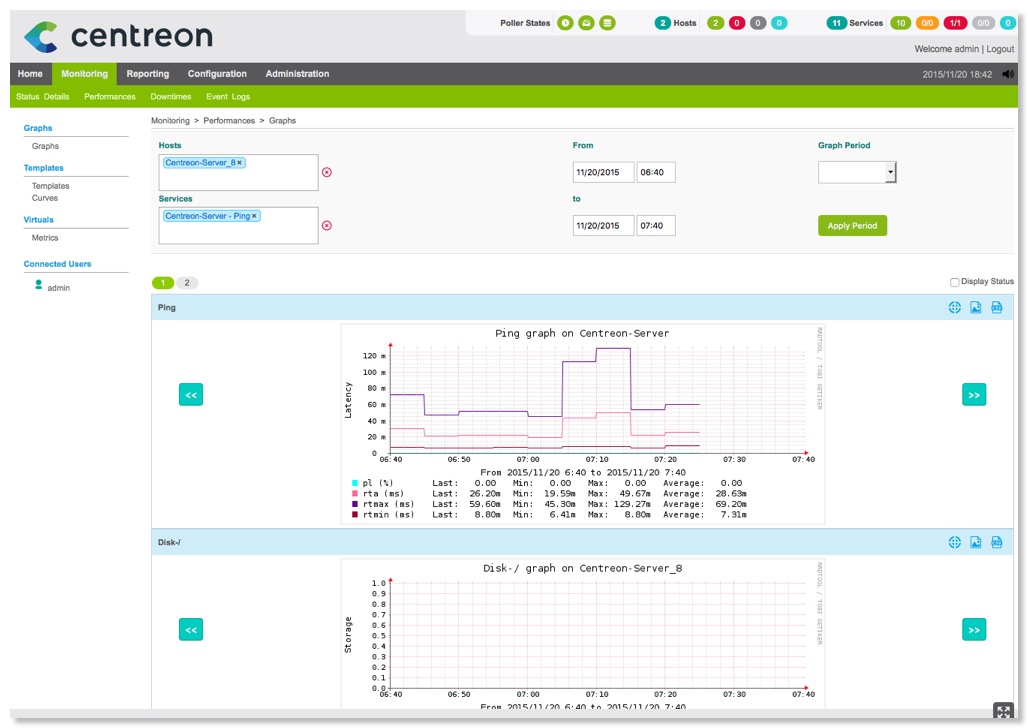Open the Reporting menu
Viewport: 1028px width, 728px height.
pos(147,73)
